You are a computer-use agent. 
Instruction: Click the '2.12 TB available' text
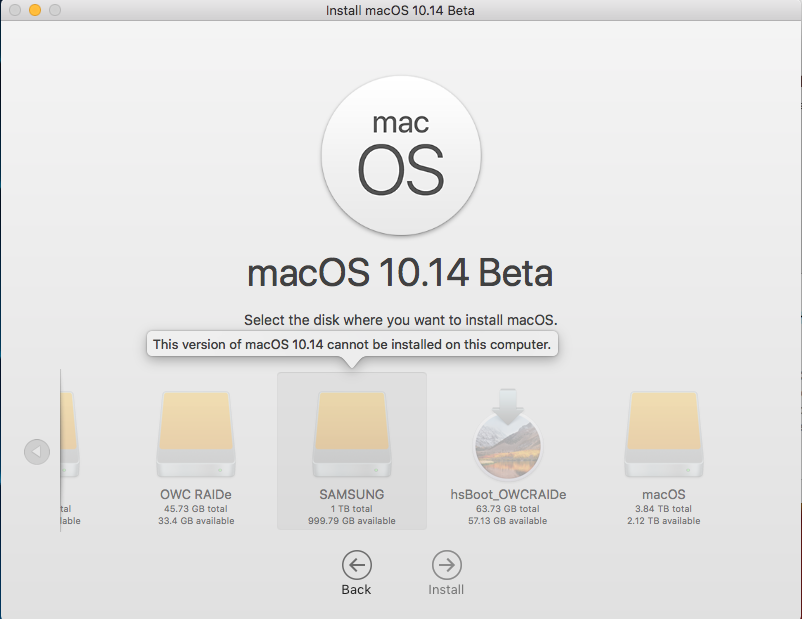664,521
